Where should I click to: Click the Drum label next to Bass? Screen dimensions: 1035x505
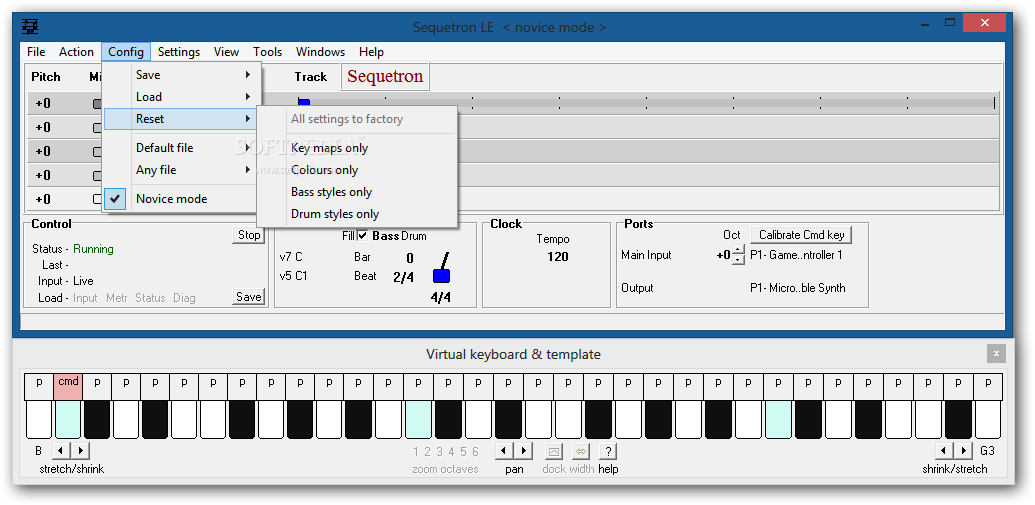pos(414,236)
